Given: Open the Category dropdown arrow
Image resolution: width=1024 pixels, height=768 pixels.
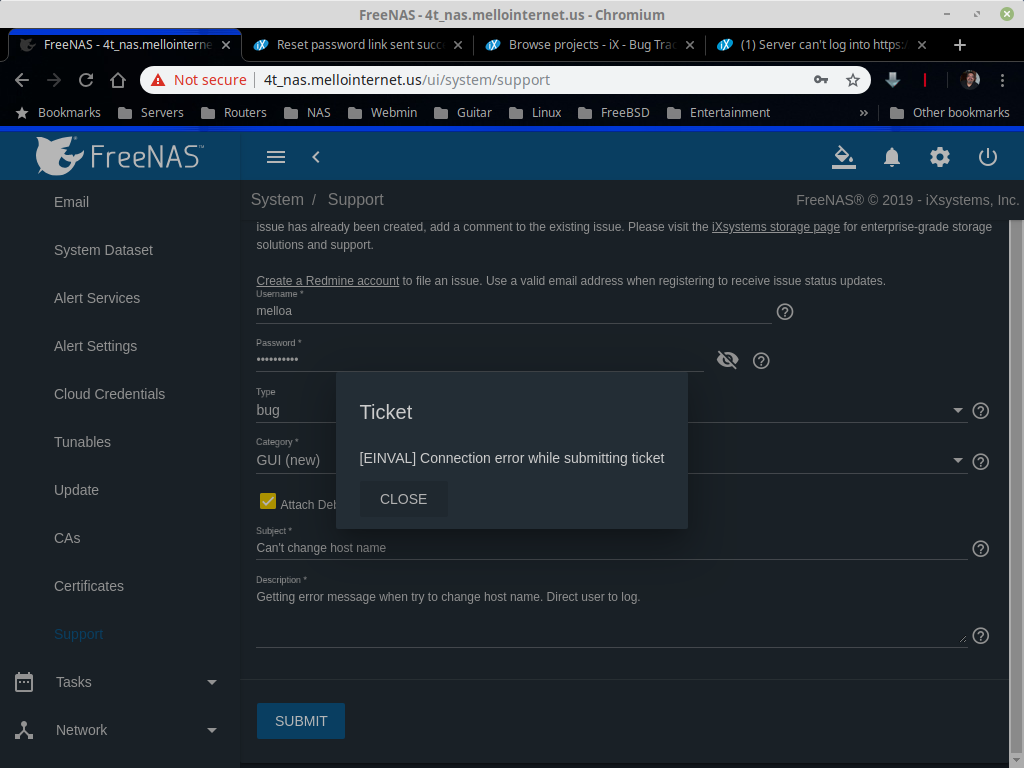Looking at the screenshot, I should (957, 460).
